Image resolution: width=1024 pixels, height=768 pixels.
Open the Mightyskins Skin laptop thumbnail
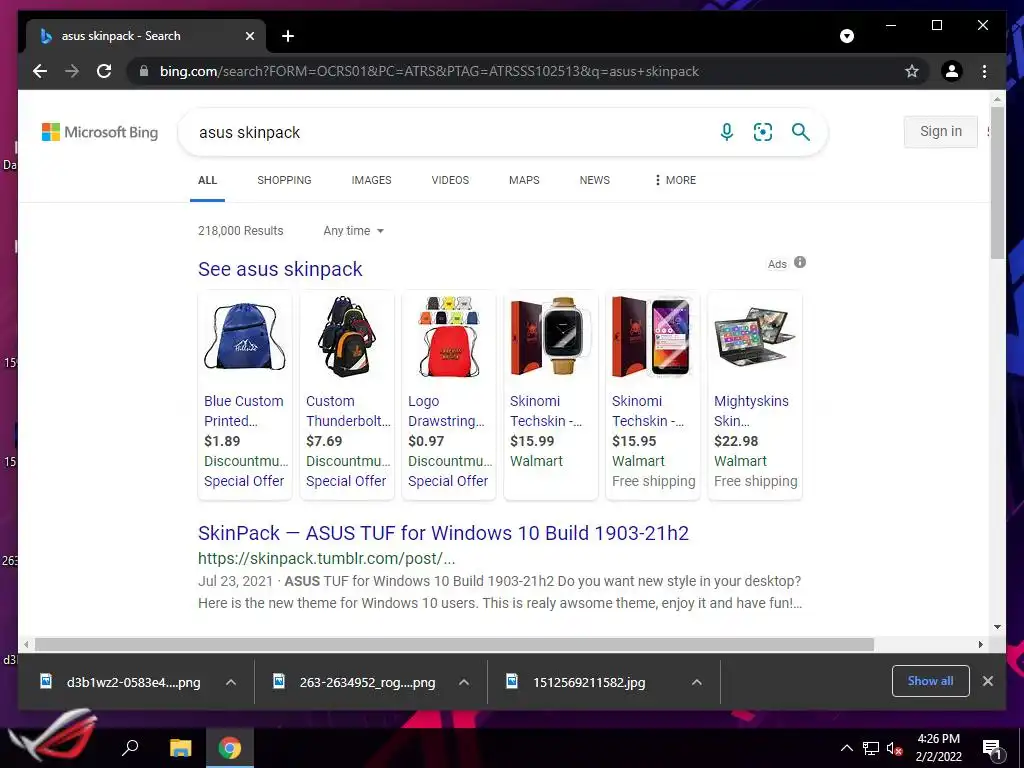[x=754, y=338]
